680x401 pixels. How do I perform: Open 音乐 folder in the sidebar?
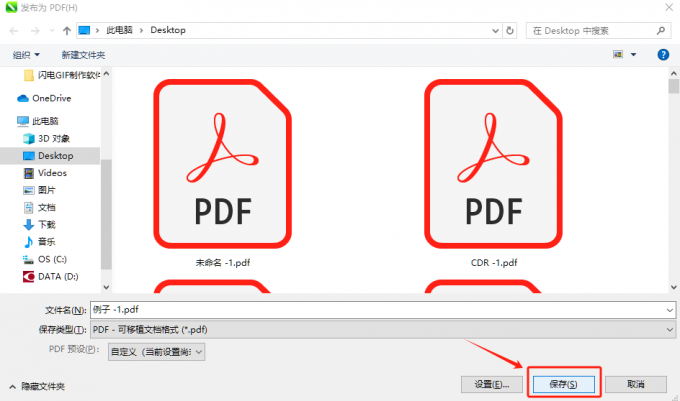pyautogui.click(x=39, y=241)
